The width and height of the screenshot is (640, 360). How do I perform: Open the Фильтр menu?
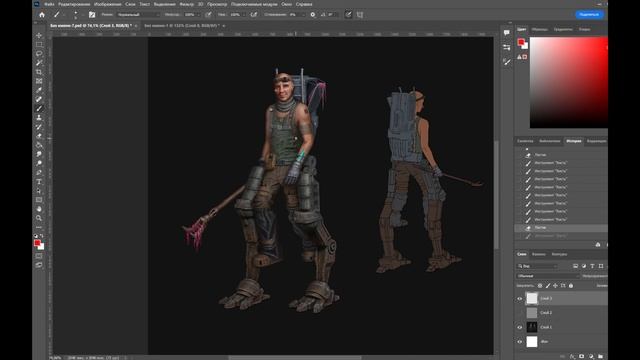click(x=187, y=4)
